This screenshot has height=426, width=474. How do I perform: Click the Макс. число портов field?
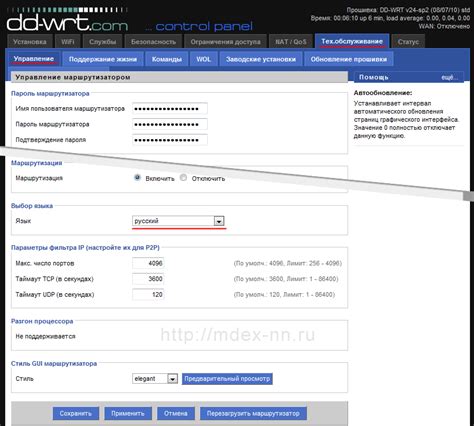click(x=148, y=263)
